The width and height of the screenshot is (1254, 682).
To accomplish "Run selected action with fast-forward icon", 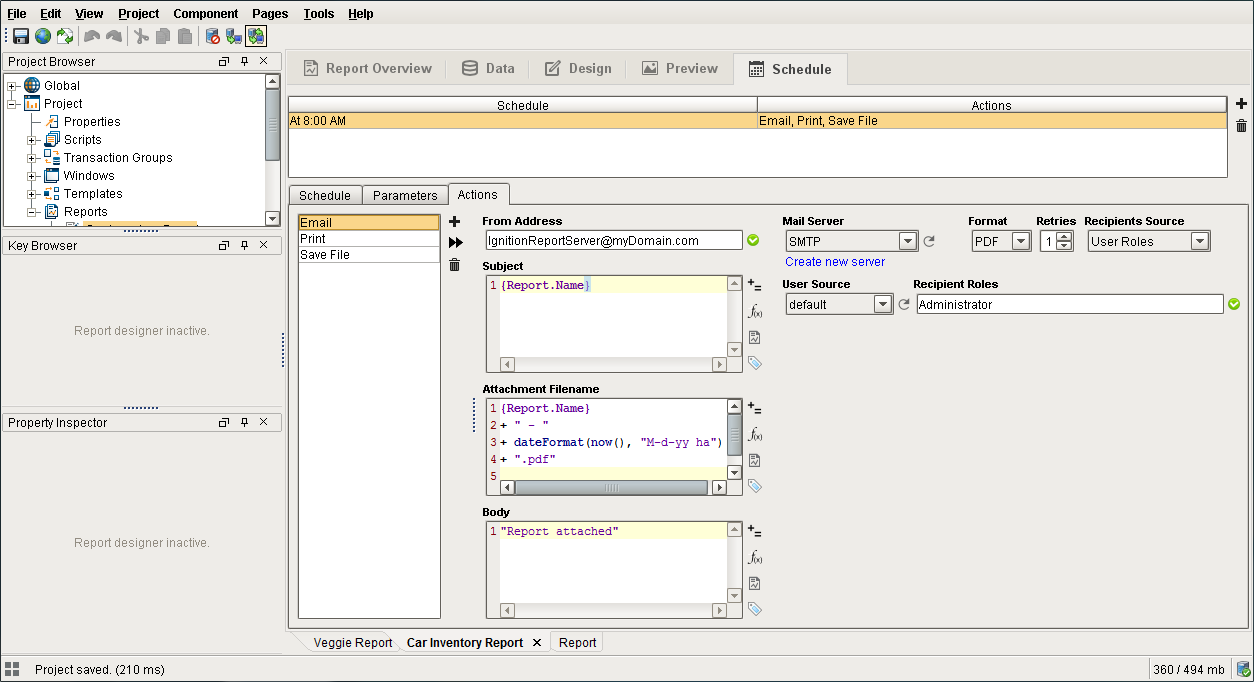I will tap(455, 242).
